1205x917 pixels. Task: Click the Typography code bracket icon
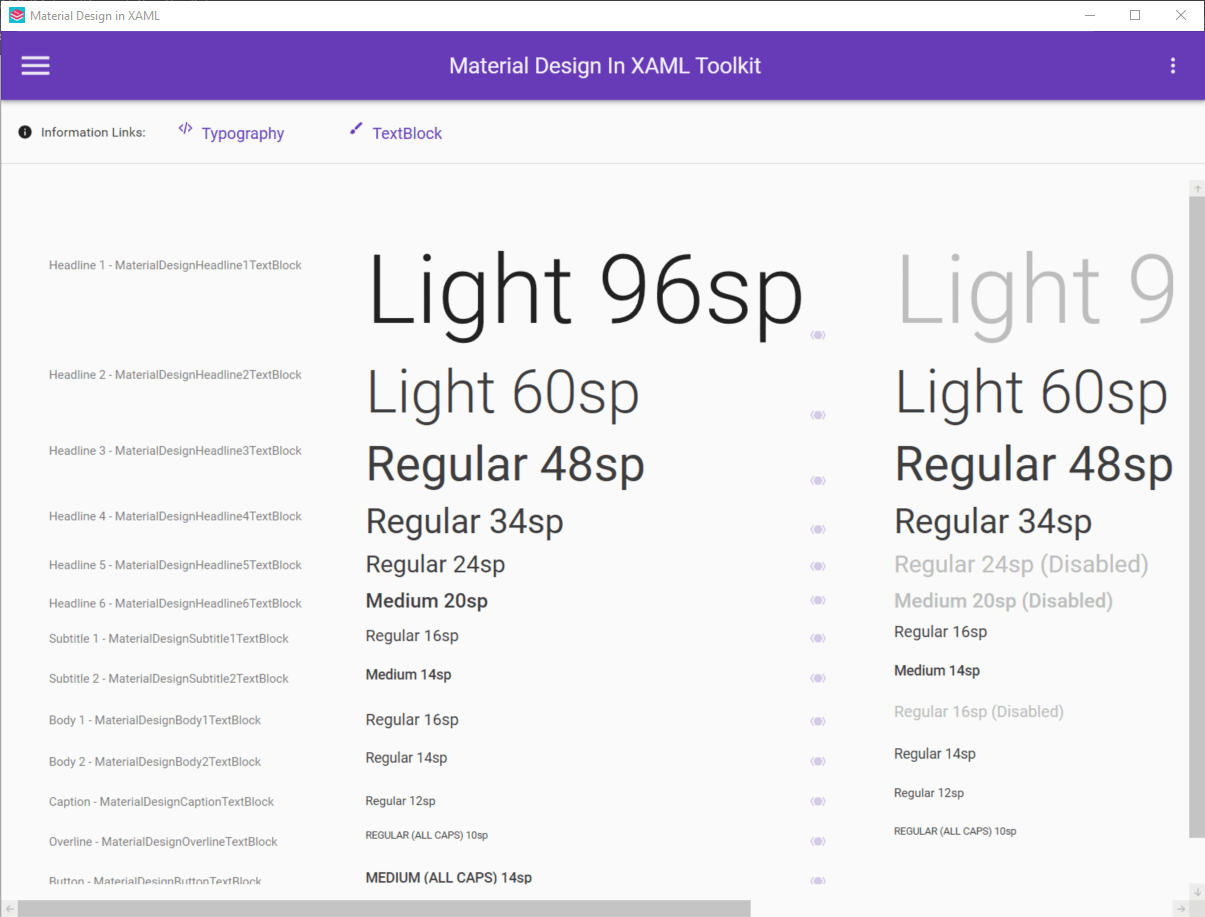tap(185, 128)
